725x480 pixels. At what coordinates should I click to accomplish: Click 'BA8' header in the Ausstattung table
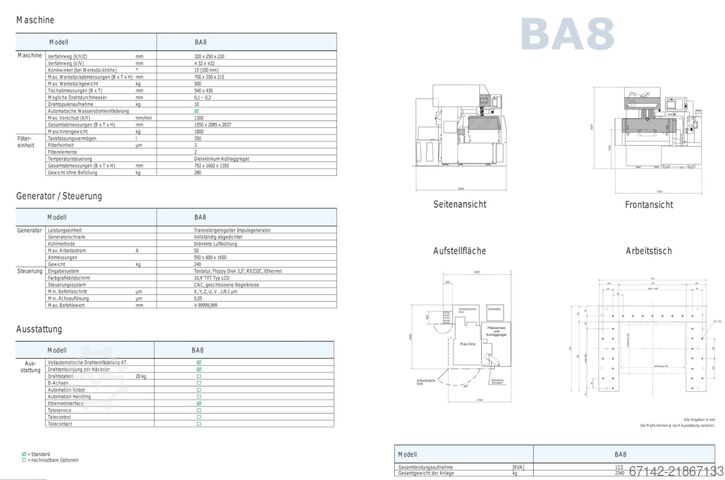click(197, 351)
